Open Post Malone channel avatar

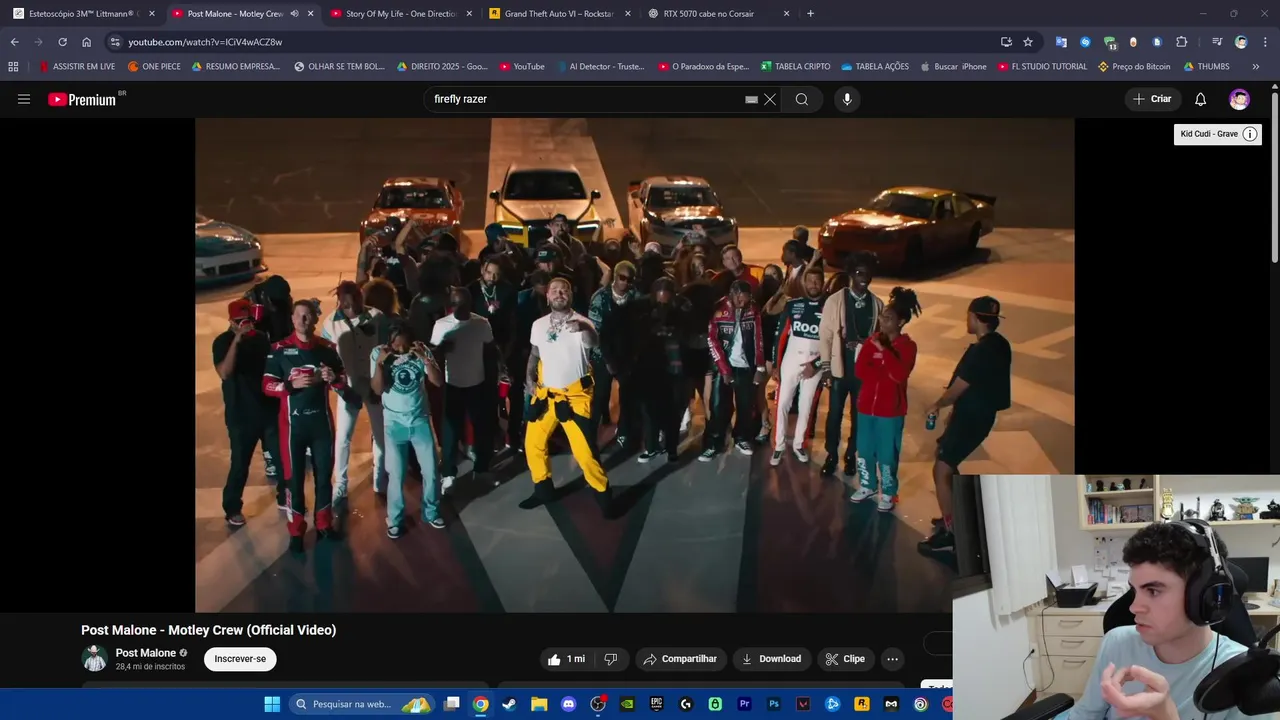coord(95,659)
